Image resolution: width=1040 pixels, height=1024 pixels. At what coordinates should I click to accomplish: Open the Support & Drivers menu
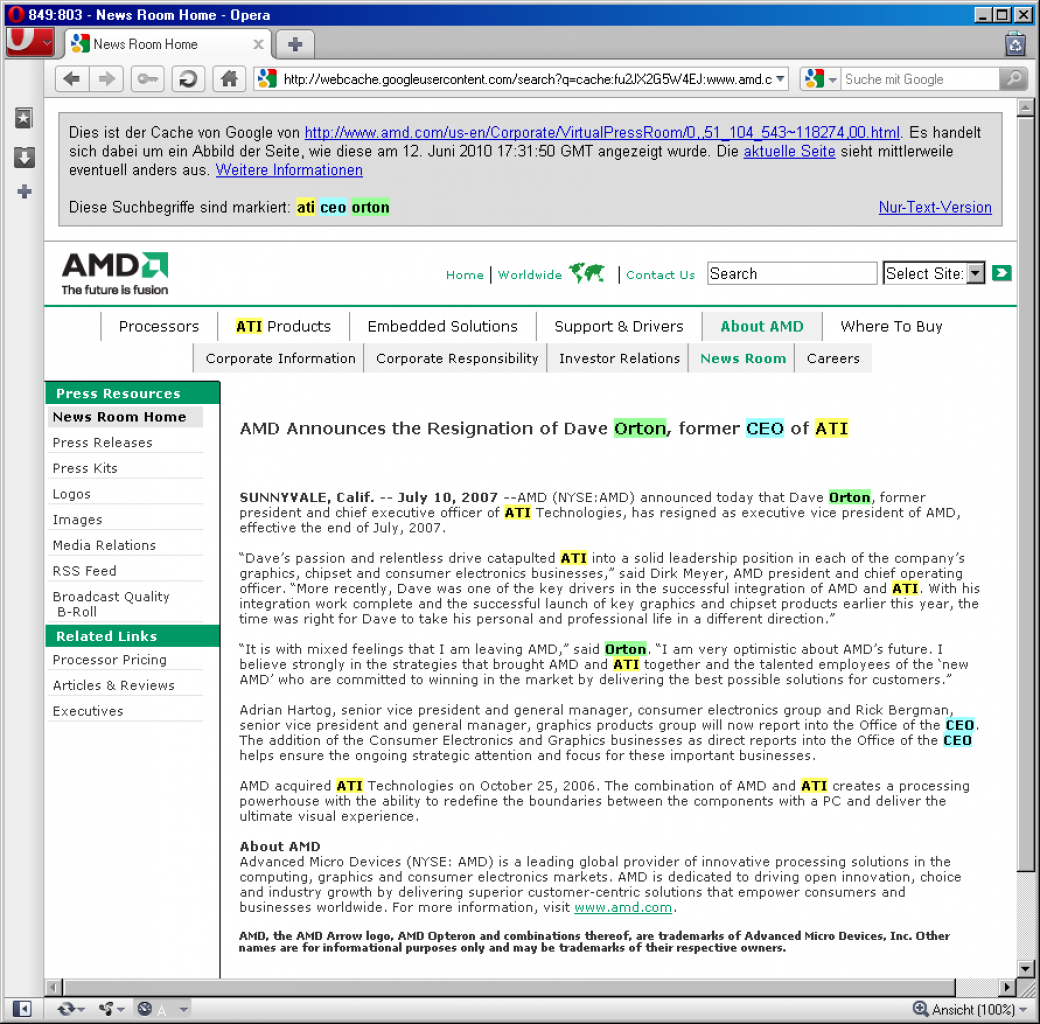pos(619,326)
